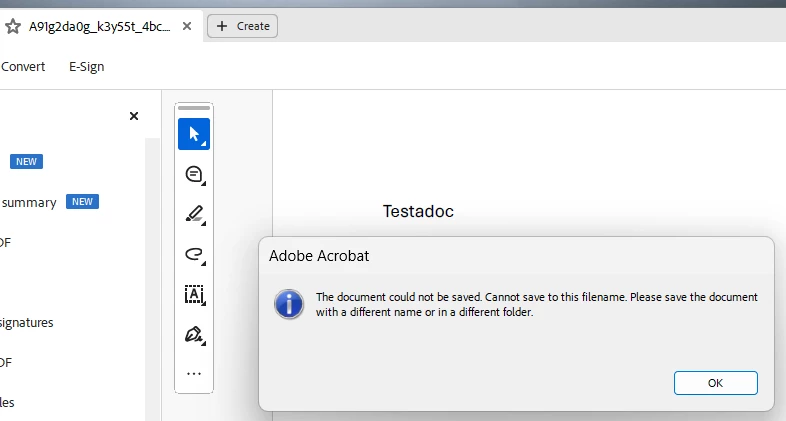786x421 pixels.
Task: Star the current document tab
Action: click(13, 26)
